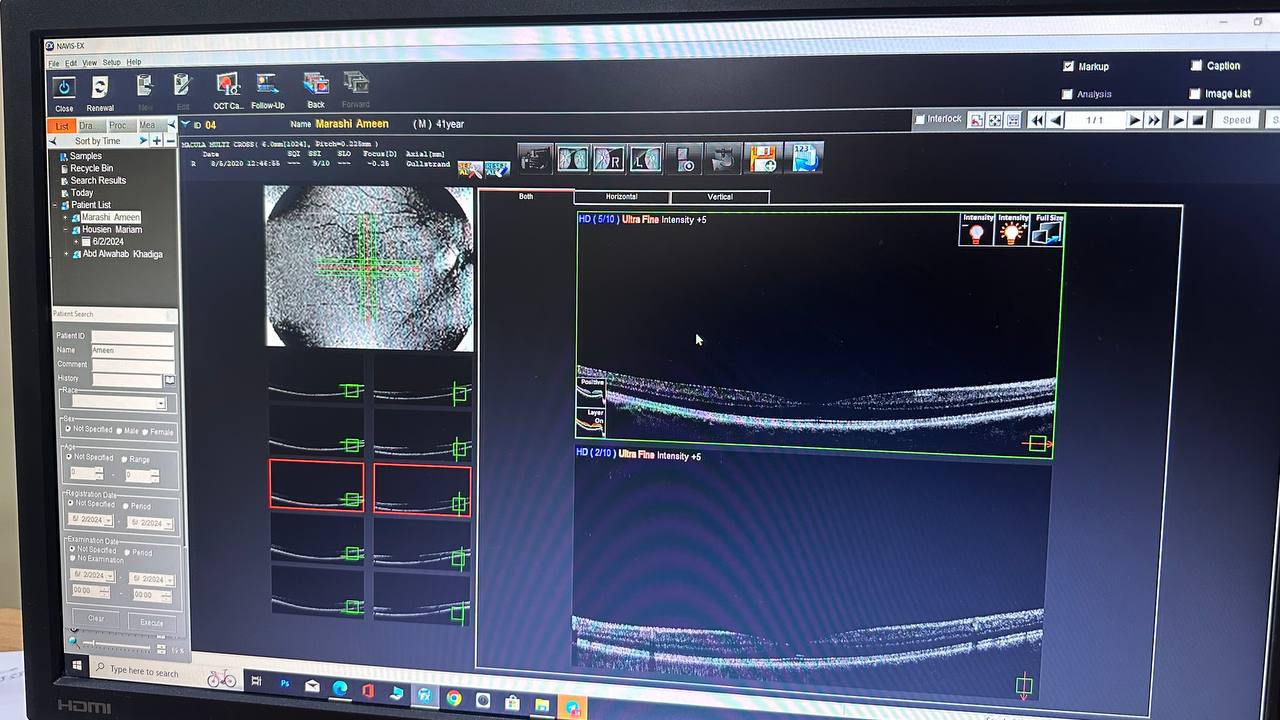Click the 123 numbered export icon
The image size is (1280, 720).
805,158
